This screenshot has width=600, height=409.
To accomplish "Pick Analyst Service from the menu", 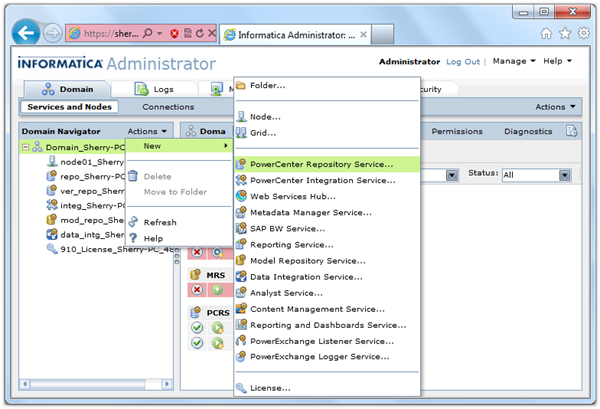I will 327,293.
